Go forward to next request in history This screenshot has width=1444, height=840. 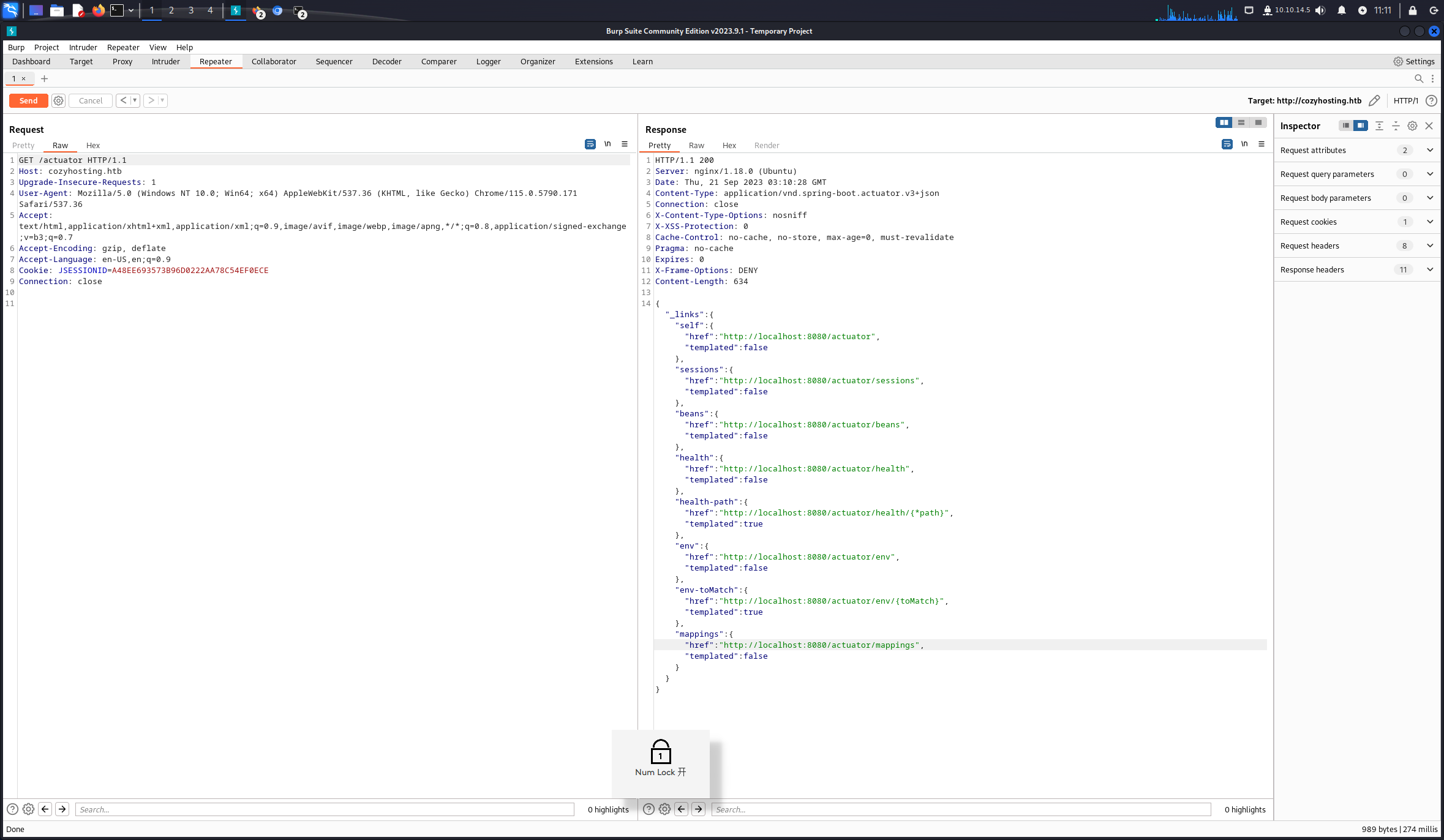151,100
